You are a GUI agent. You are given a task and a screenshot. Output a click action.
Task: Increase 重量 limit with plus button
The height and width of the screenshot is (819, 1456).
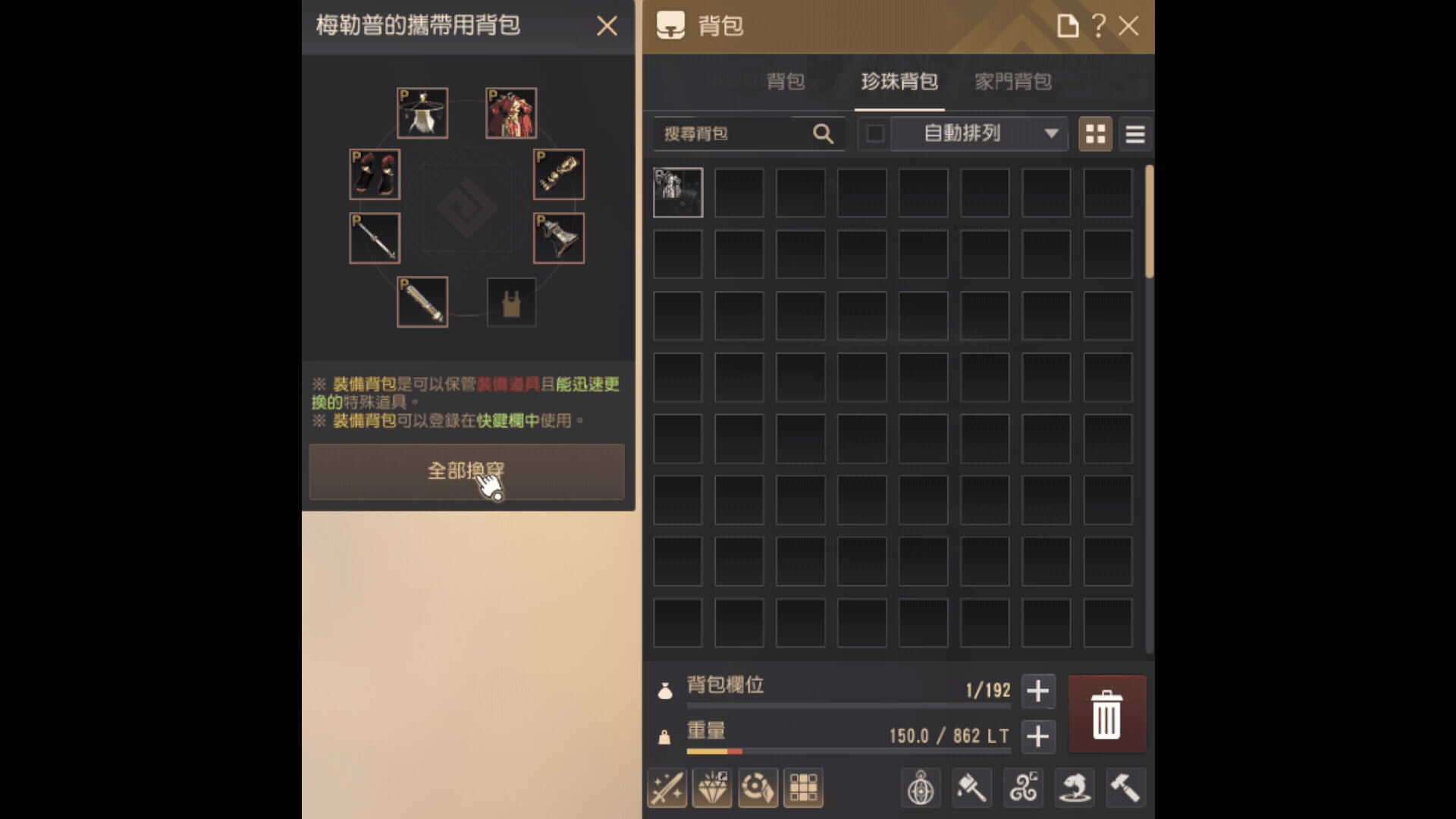1038,736
